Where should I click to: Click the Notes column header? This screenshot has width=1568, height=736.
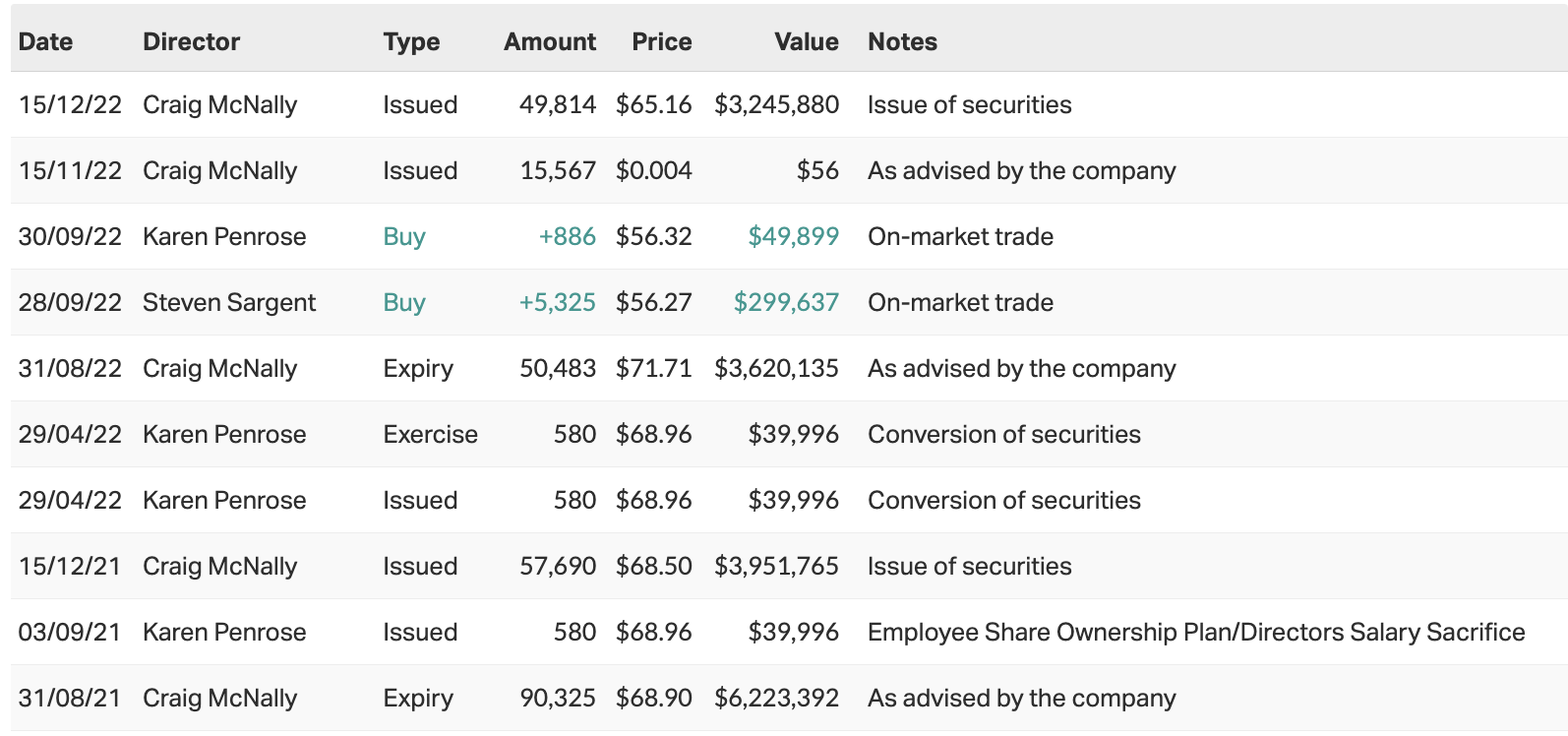pos(902,41)
